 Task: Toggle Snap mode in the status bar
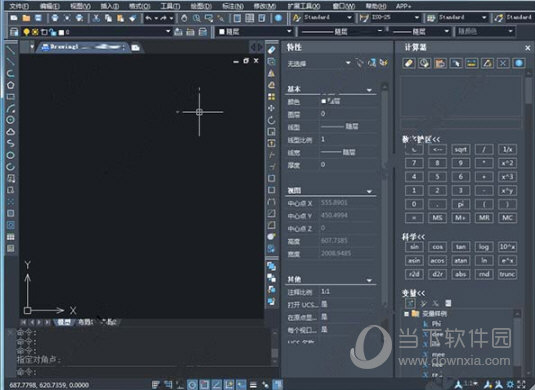point(156,385)
